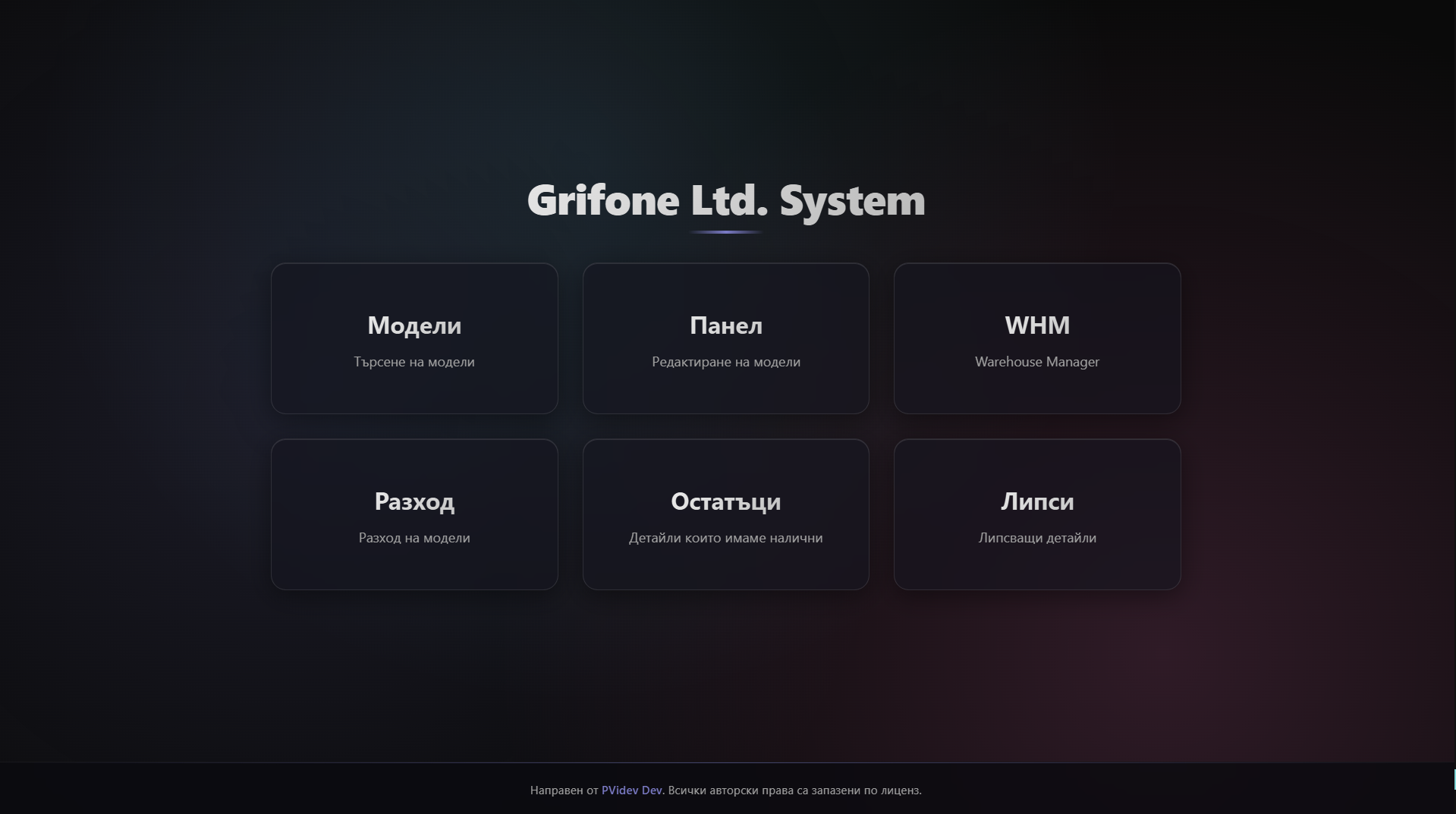The width and height of the screenshot is (1456, 814).
Task: Click the Остатъци card heading text
Action: tap(725, 501)
